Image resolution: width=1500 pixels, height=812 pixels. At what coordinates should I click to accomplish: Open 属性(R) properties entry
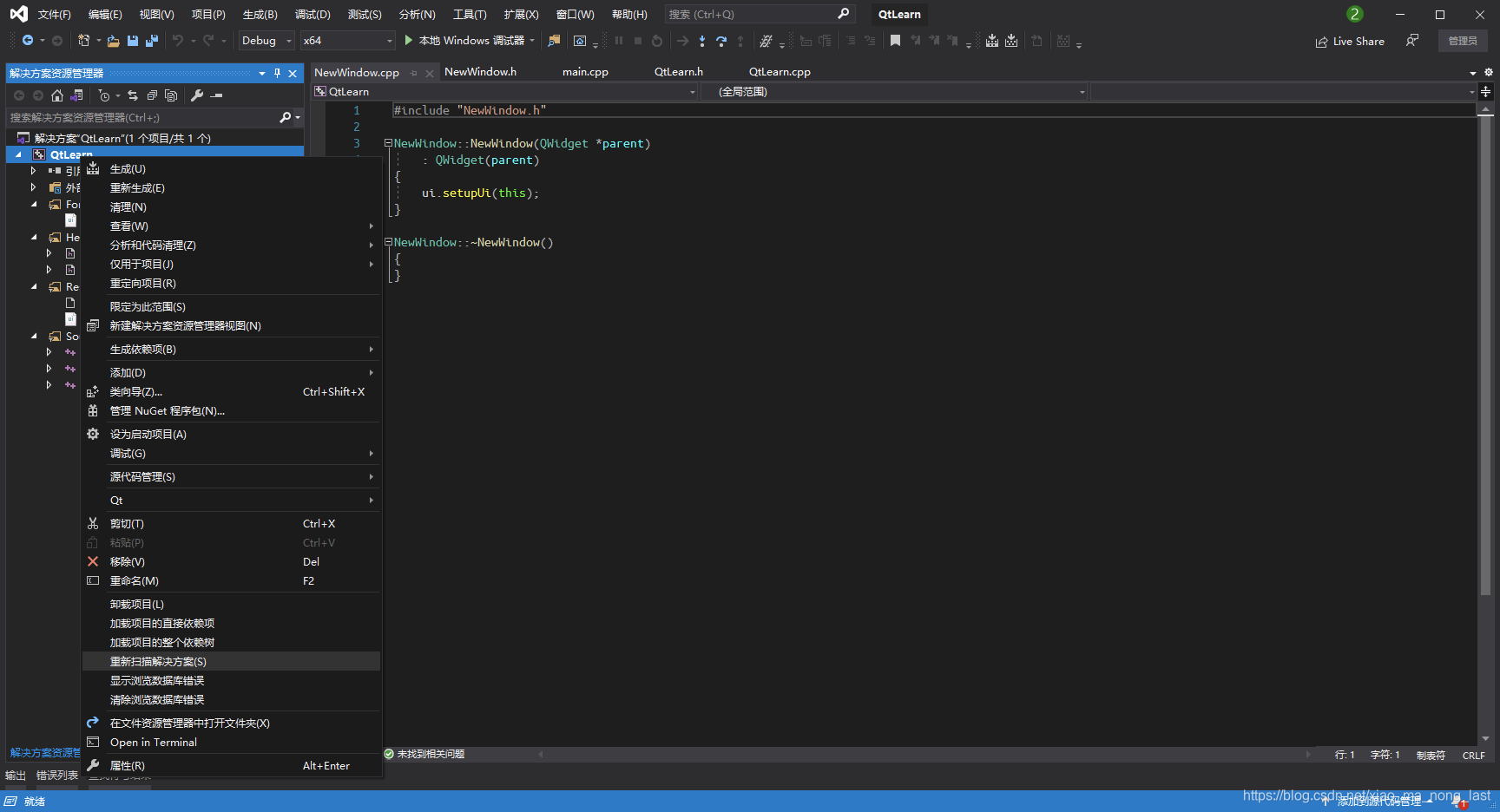click(232, 766)
